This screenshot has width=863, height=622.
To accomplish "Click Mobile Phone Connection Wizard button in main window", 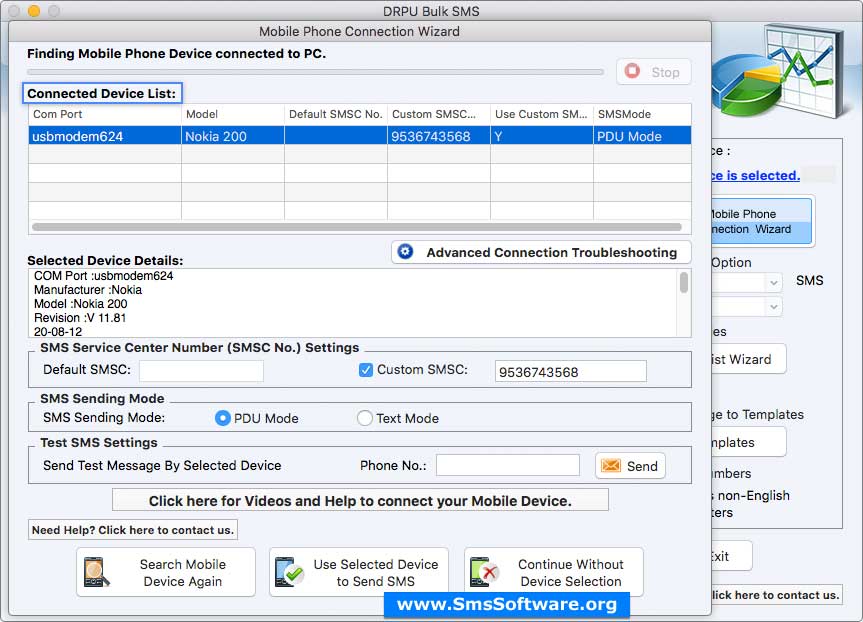I will click(762, 221).
